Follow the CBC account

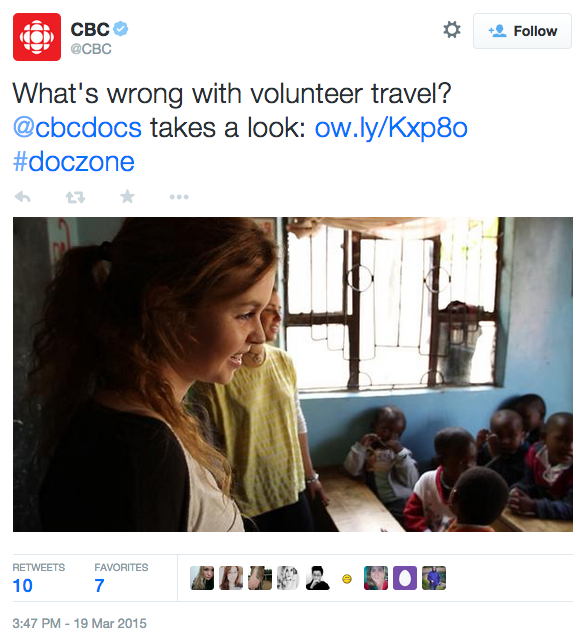(x=522, y=31)
